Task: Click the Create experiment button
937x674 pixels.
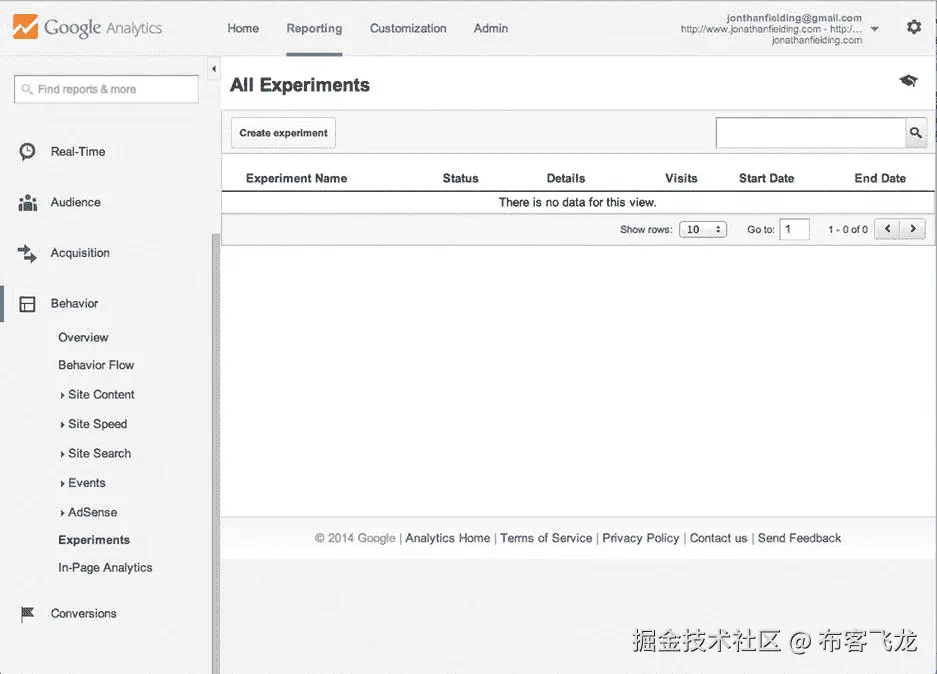Action: point(283,133)
